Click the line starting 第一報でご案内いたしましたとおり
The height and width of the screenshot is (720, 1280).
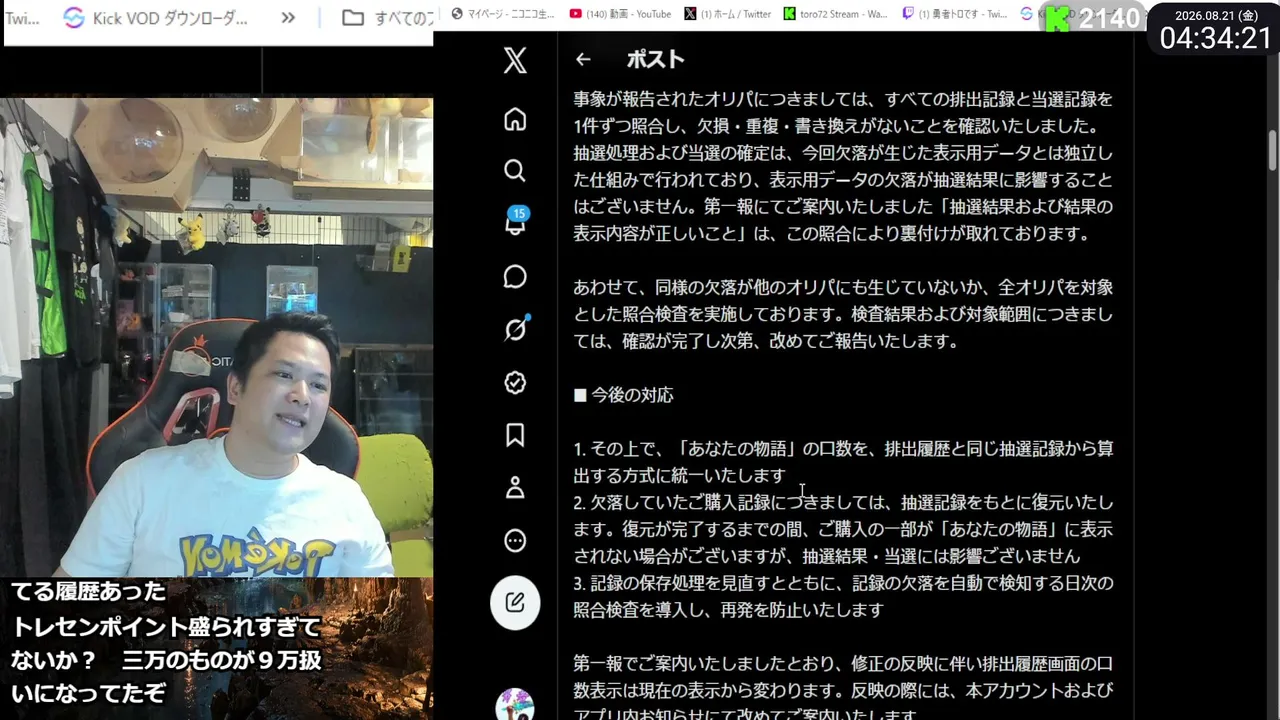843,664
